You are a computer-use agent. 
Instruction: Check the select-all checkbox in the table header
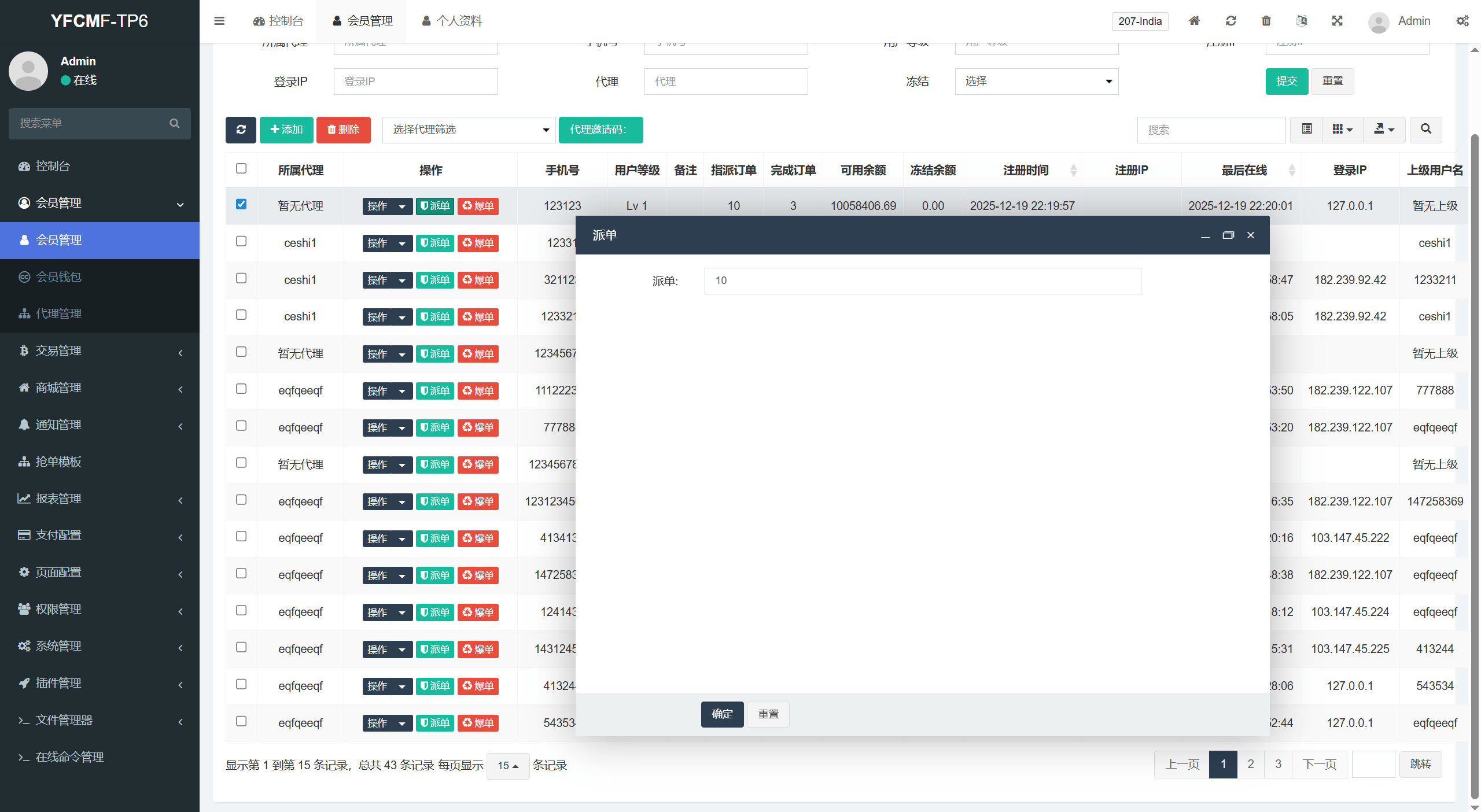coord(241,168)
